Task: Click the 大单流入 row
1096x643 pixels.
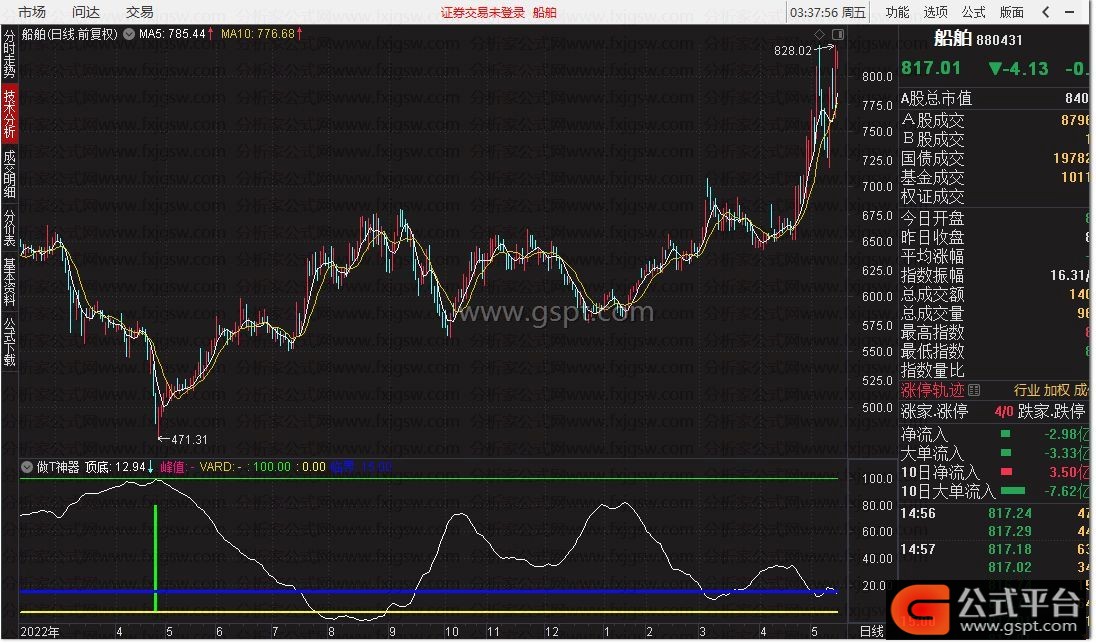Action: pyautogui.click(x=995, y=453)
